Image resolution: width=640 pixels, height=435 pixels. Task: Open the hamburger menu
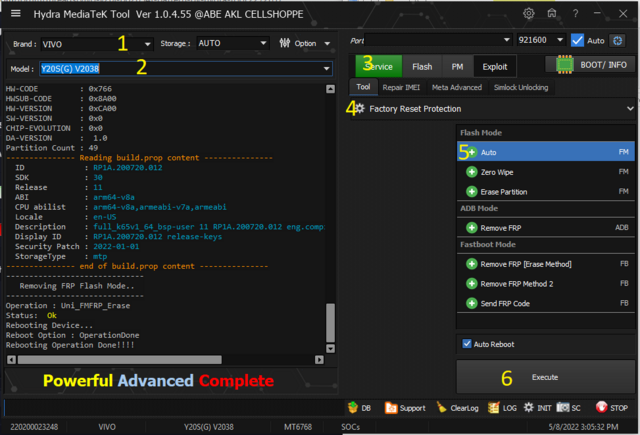pos(16,14)
